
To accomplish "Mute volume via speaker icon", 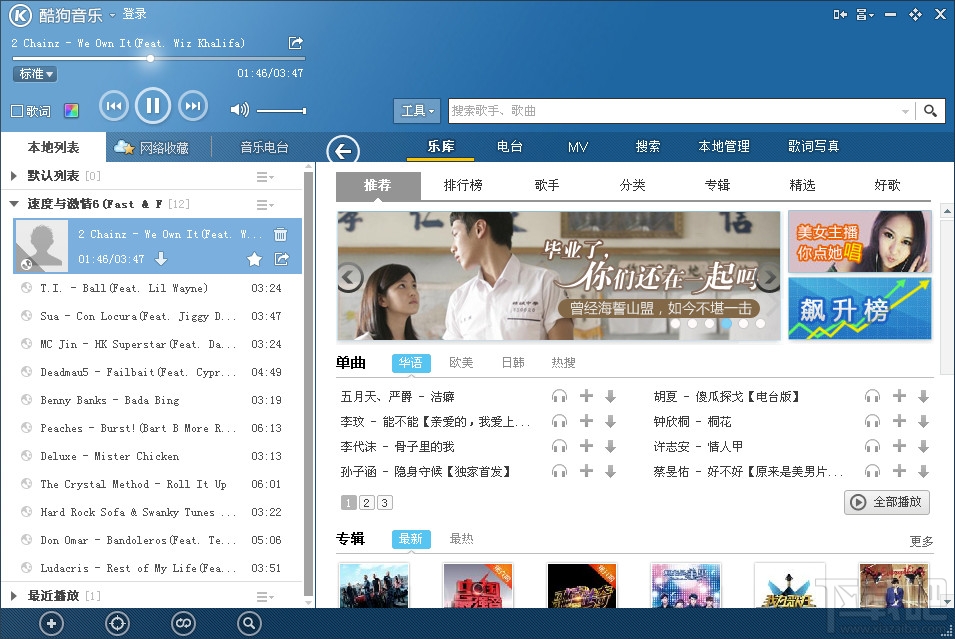I will [239, 110].
